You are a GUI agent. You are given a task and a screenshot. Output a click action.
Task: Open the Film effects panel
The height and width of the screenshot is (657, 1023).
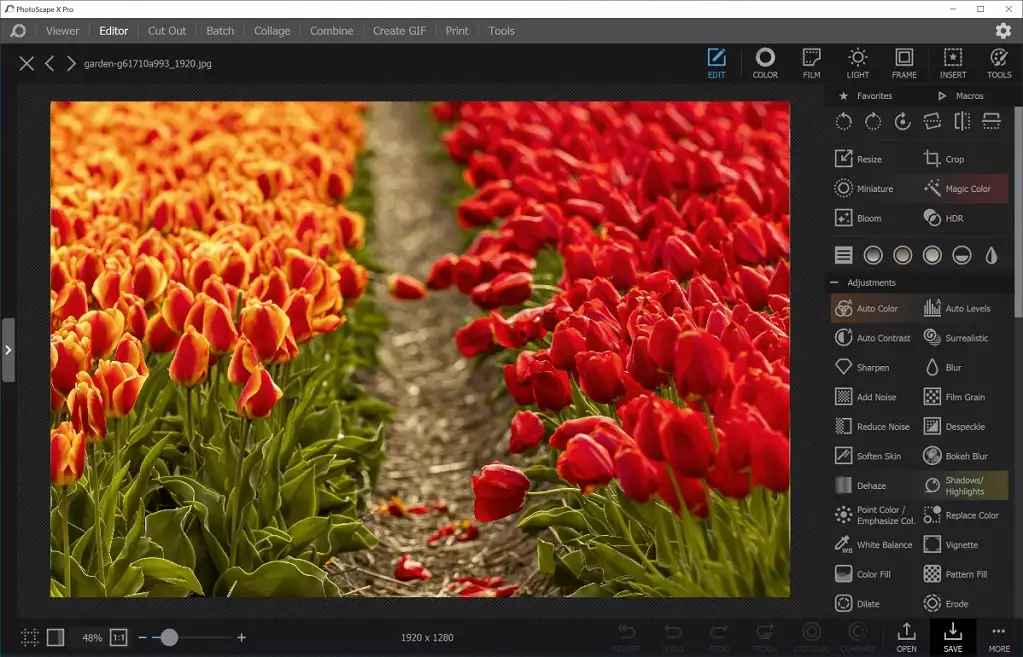811,63
